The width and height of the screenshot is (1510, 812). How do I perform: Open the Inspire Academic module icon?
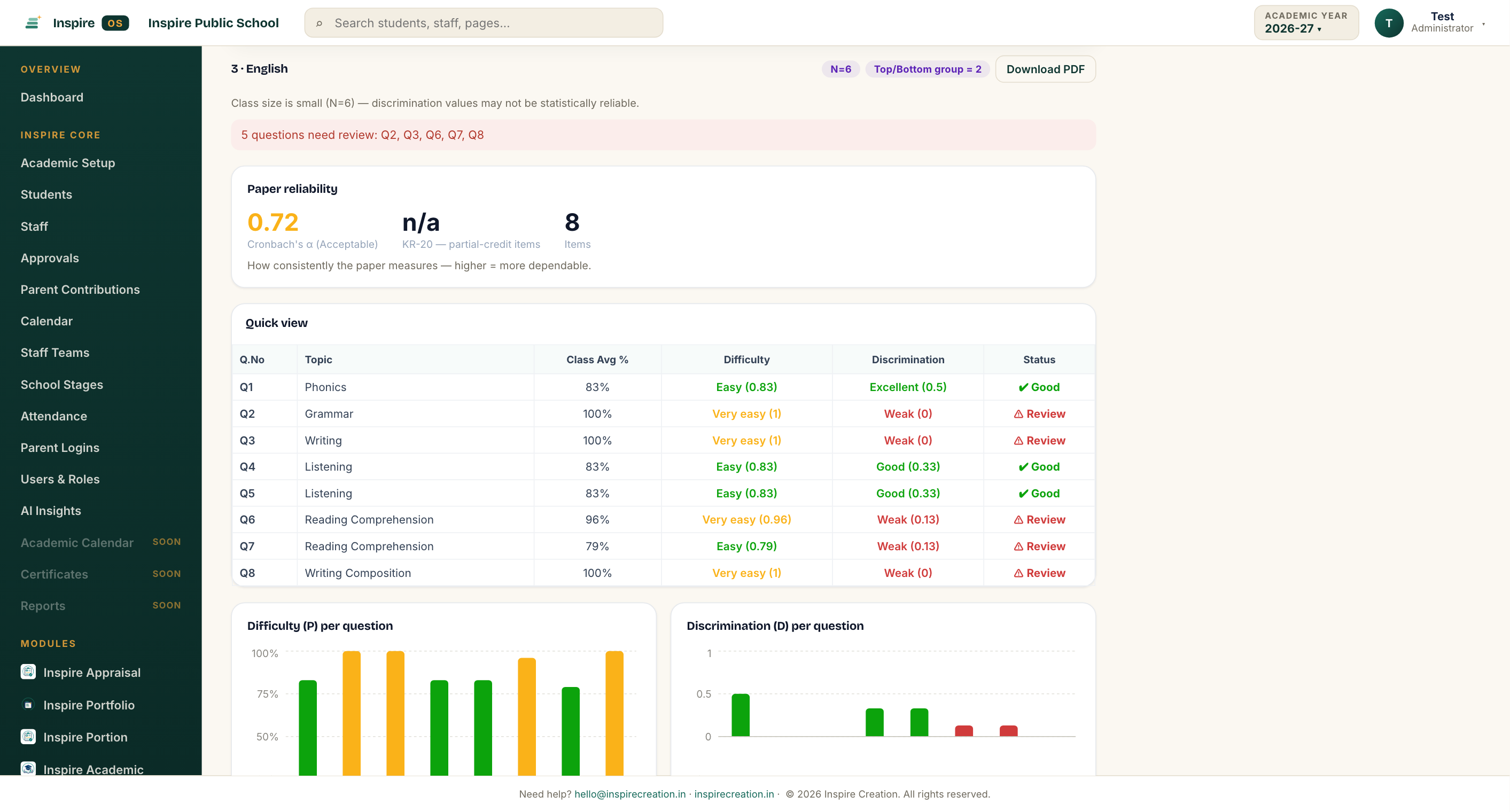pyautogui.click(x=28, y=769)
